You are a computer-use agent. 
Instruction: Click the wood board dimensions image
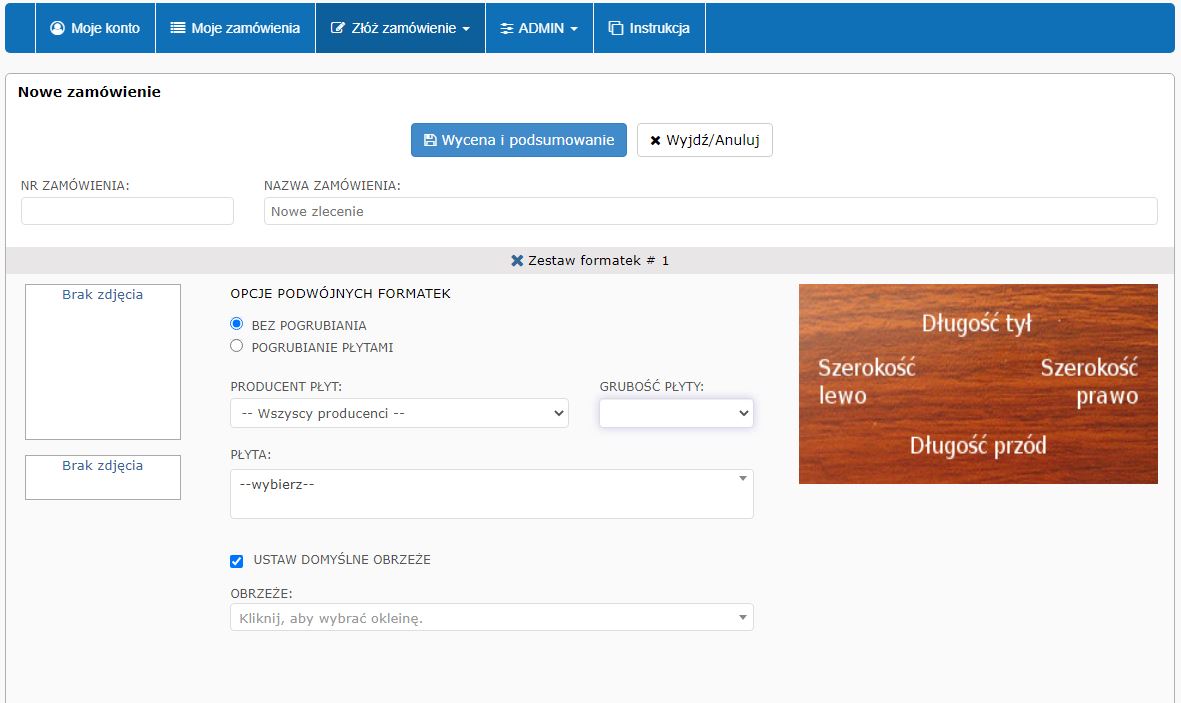click(977, 384)
